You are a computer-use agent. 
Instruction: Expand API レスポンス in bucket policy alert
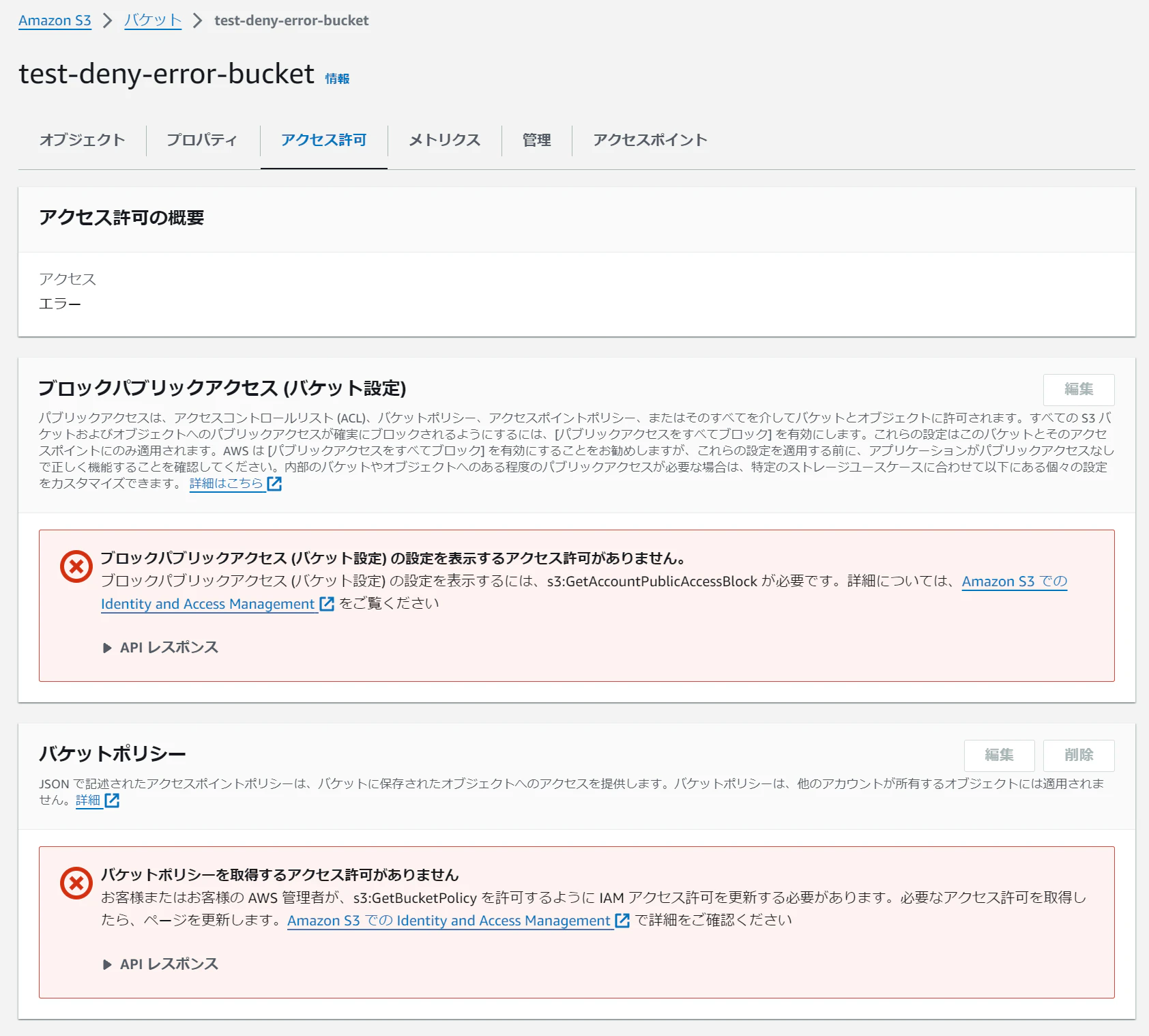tap(160, 964)
